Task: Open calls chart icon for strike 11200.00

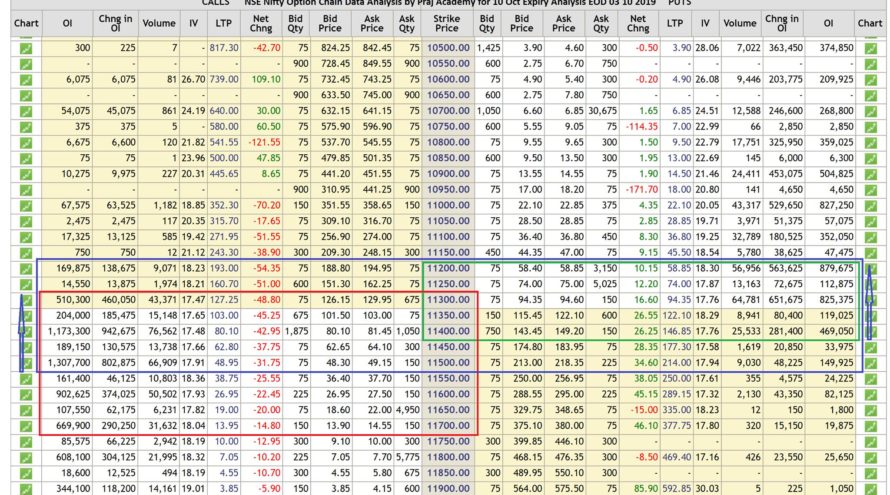Action: 26,269
